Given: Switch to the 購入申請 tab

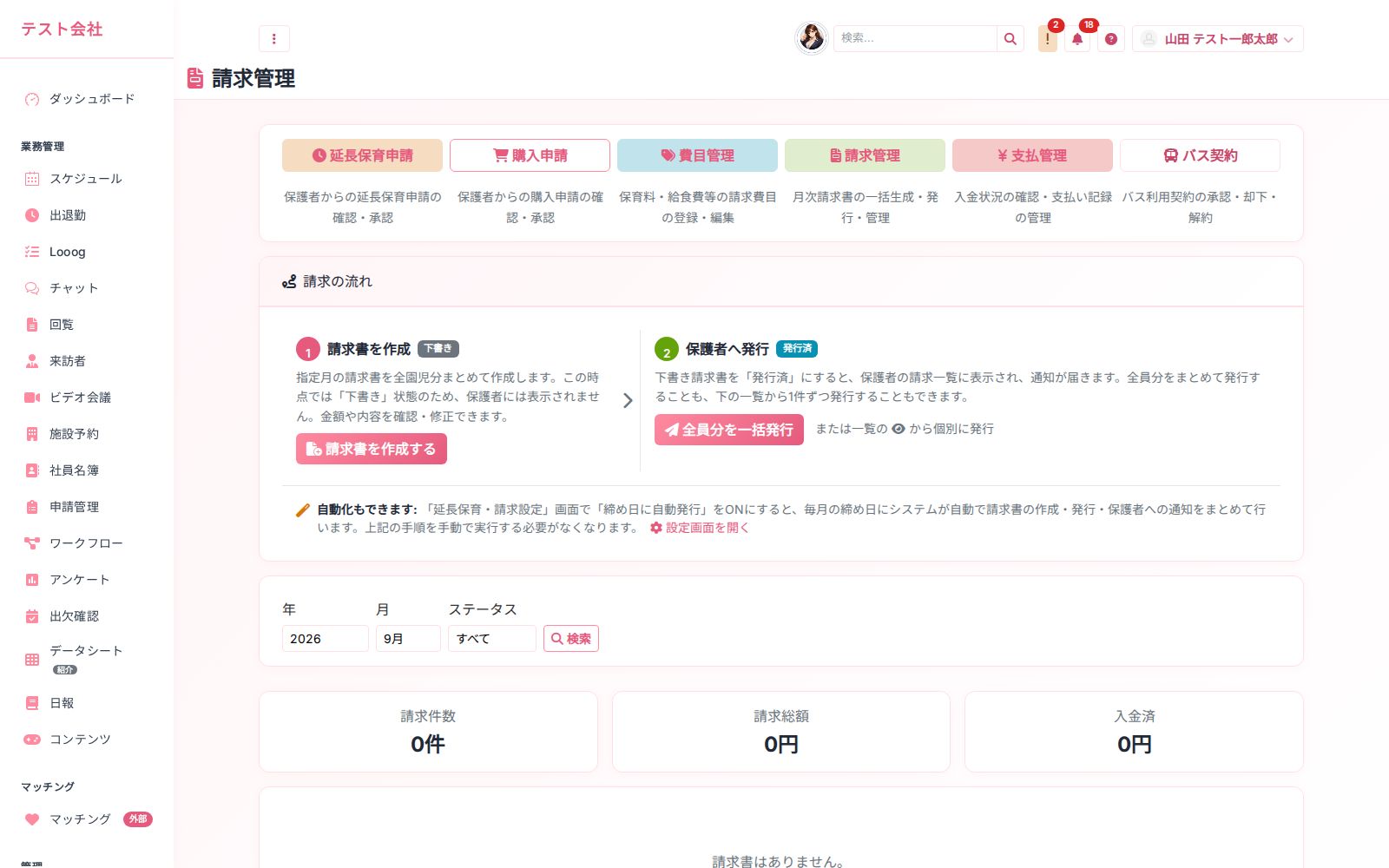Looking at the screenshot, I should point(530,155).
